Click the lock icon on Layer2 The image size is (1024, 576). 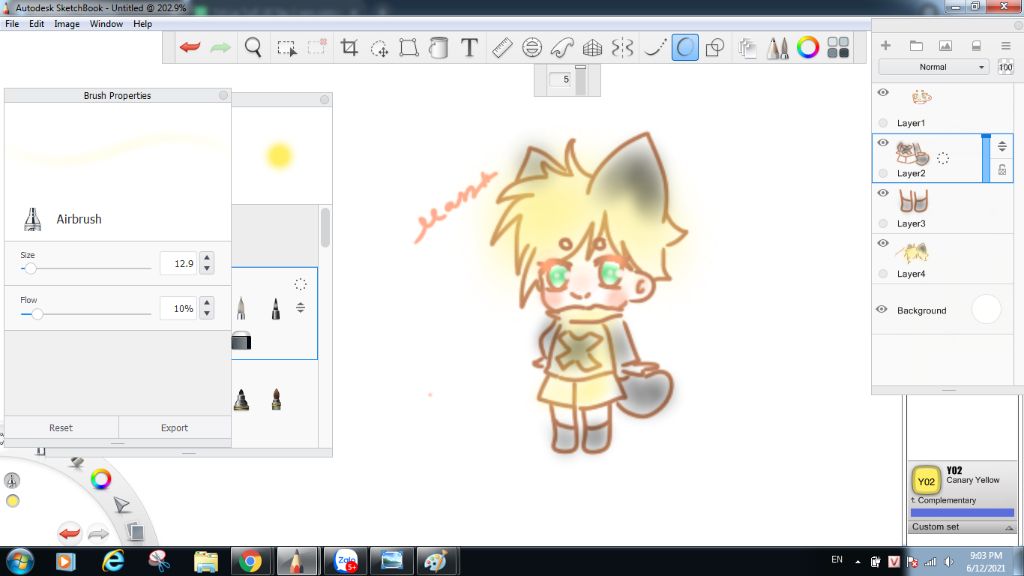click(x=1002, y=170)
